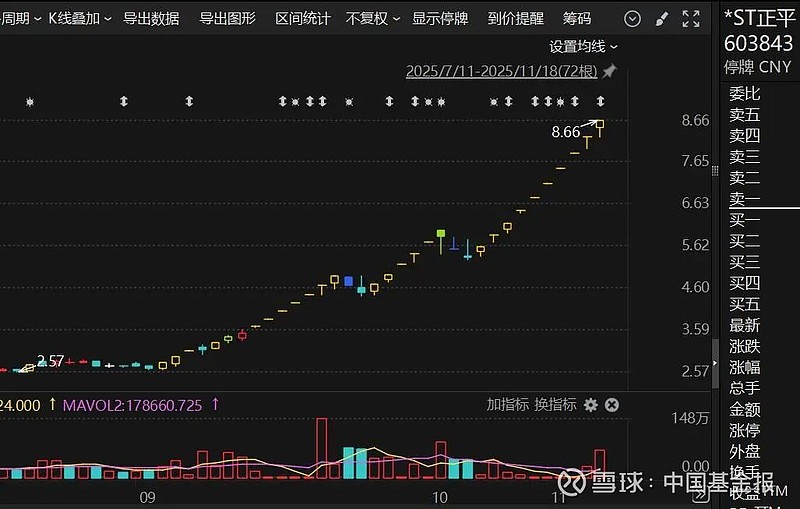
Task: Click the 09 month axis label
Action: [x=147, y=498]
